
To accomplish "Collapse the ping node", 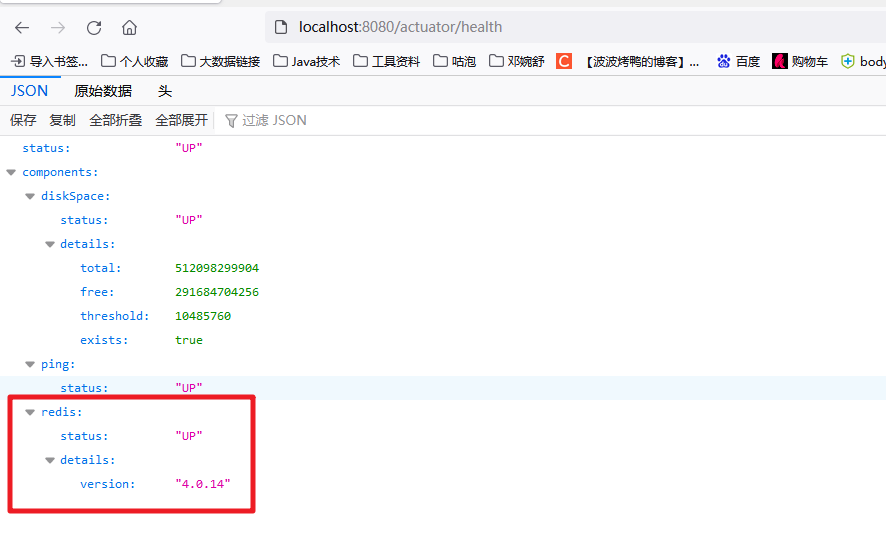I will pos(31,364).
